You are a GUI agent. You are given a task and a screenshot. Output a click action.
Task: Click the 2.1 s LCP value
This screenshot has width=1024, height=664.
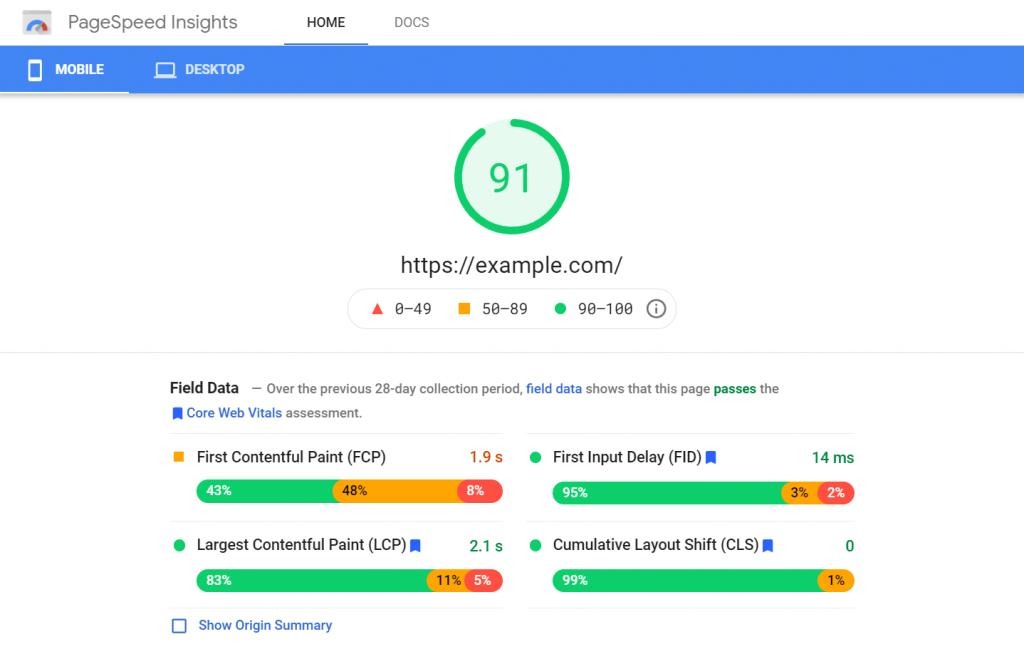click(486, 546)
